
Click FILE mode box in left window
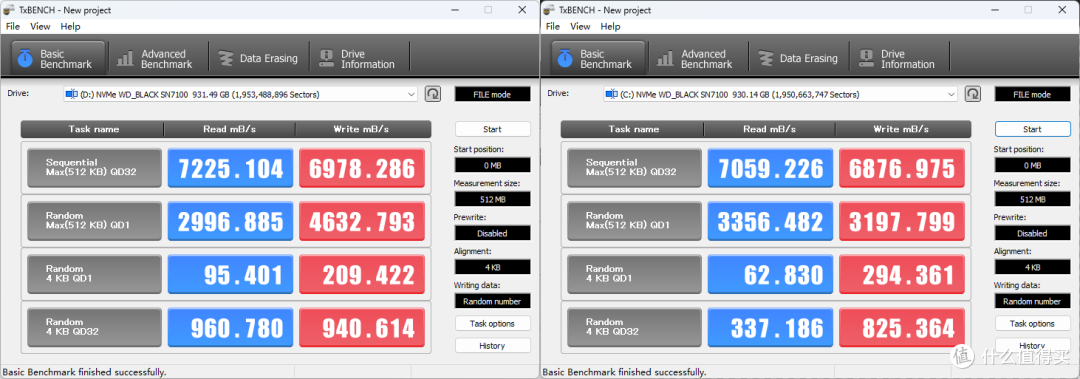[x=492, y=94]
